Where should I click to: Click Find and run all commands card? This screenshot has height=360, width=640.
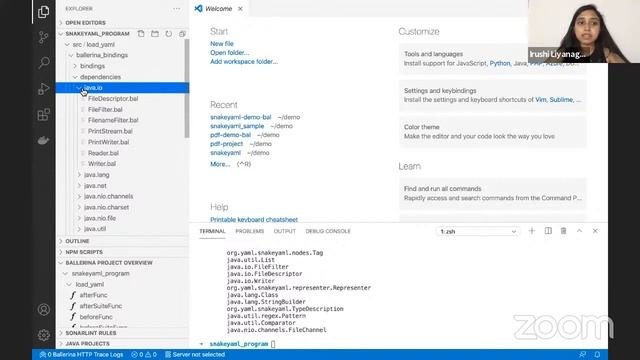[492, 193]
